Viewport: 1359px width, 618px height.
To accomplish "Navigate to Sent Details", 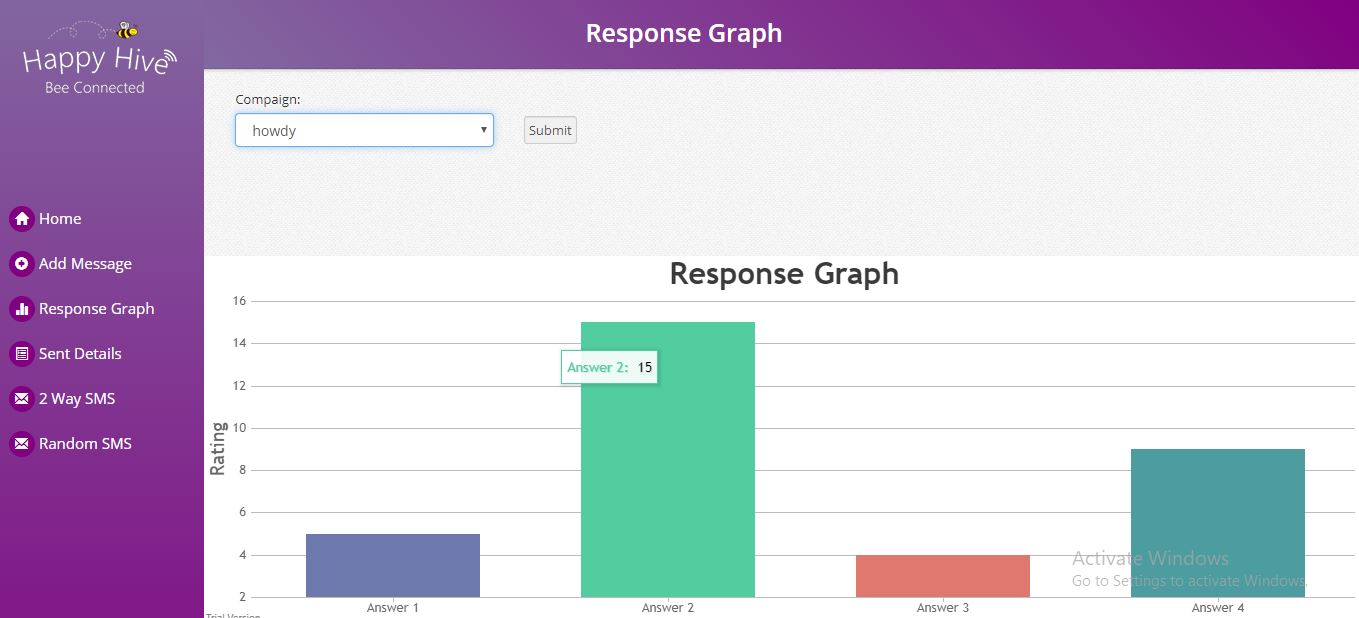I will [80, 354].
